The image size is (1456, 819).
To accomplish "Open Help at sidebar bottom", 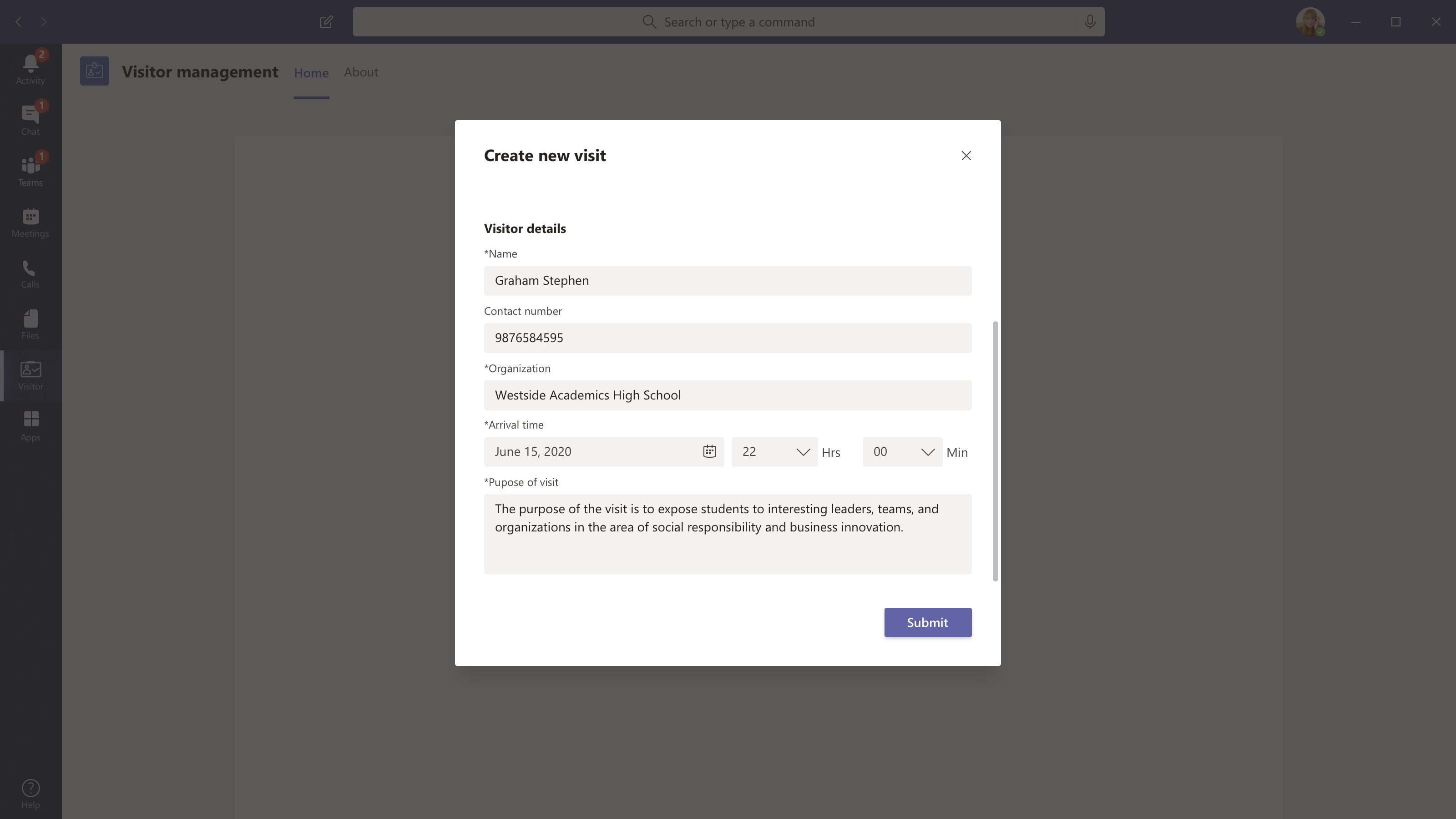I will (30, 794).
